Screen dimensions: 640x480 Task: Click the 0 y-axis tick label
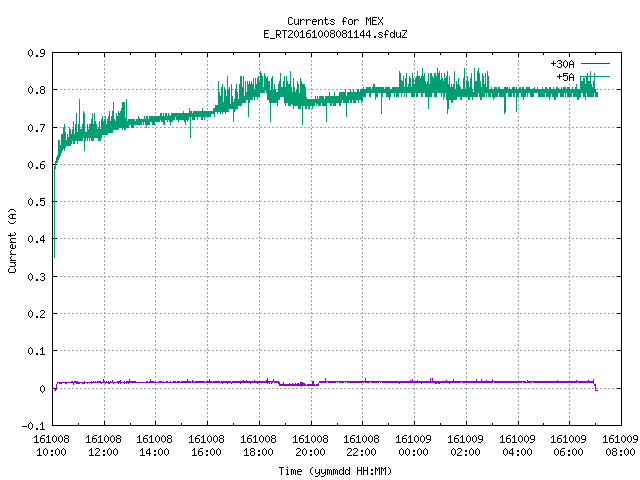click(42, 389)
